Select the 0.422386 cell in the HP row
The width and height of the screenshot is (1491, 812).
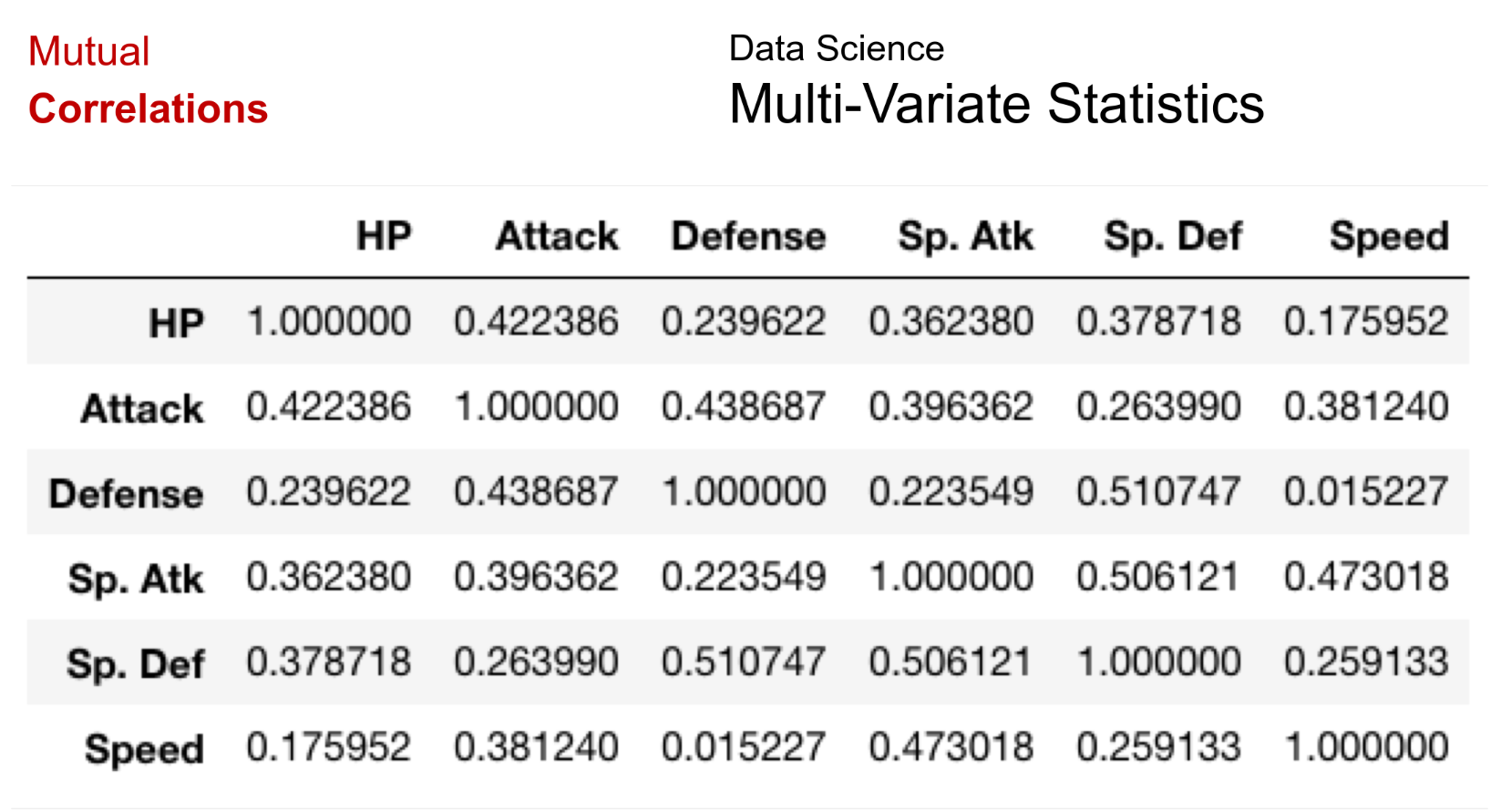[x=536, y=322]
